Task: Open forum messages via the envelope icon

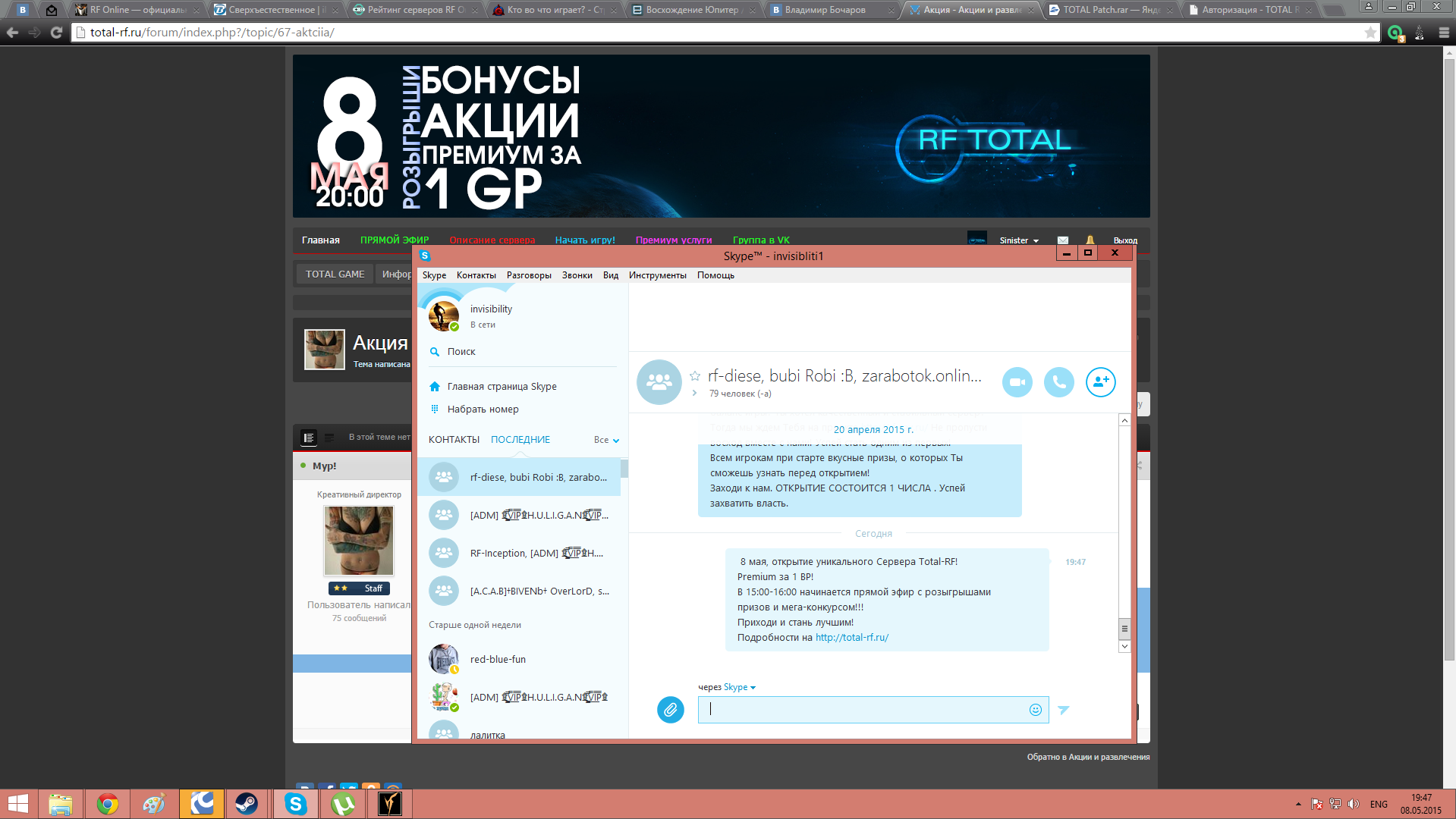Action: (1063, 240)
